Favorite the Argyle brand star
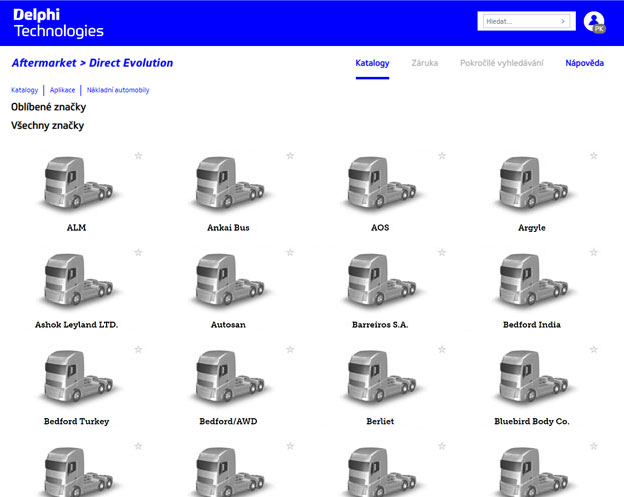 594,156
